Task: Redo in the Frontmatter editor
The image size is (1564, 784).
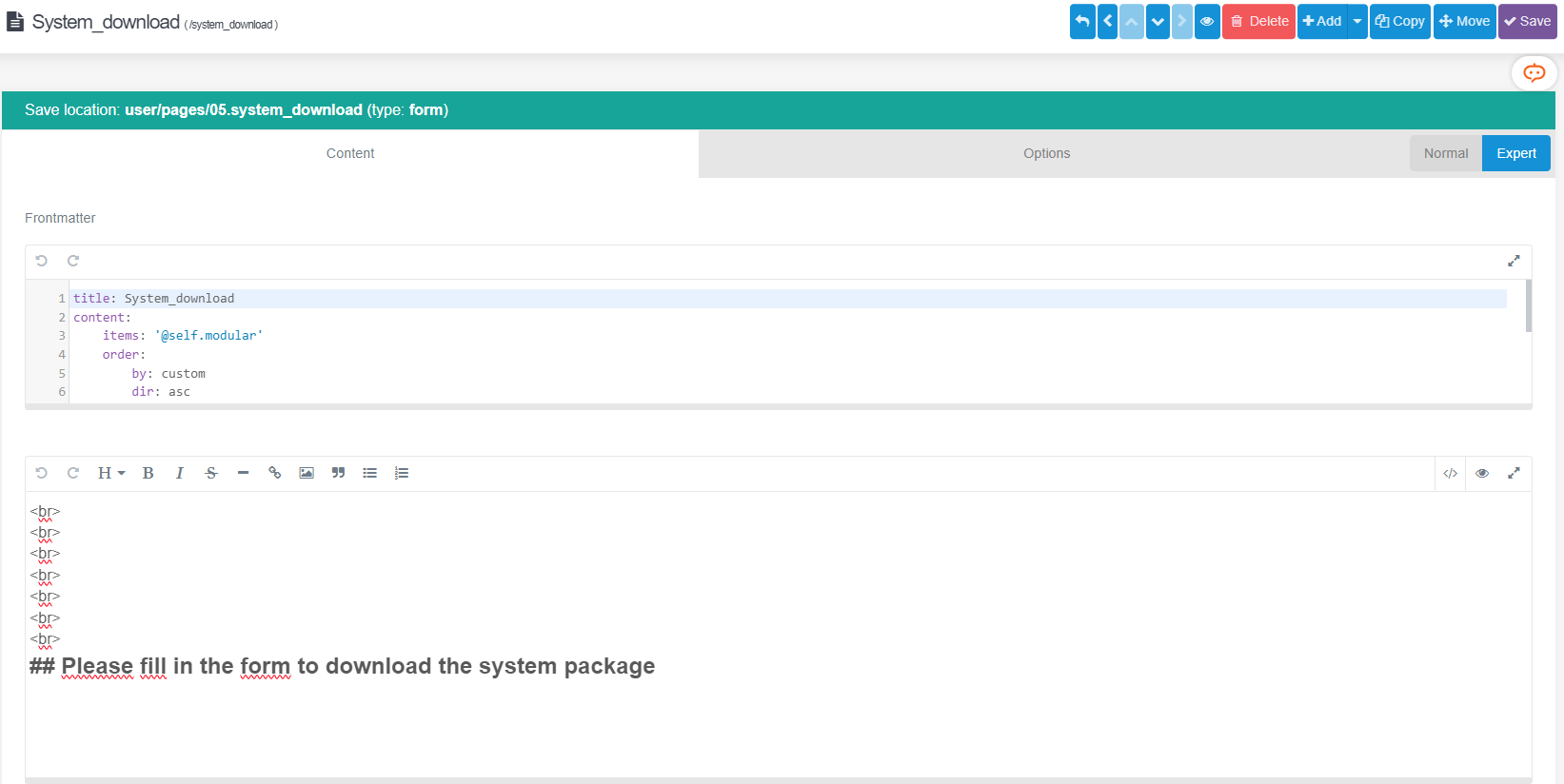Action: pos(73,261)
